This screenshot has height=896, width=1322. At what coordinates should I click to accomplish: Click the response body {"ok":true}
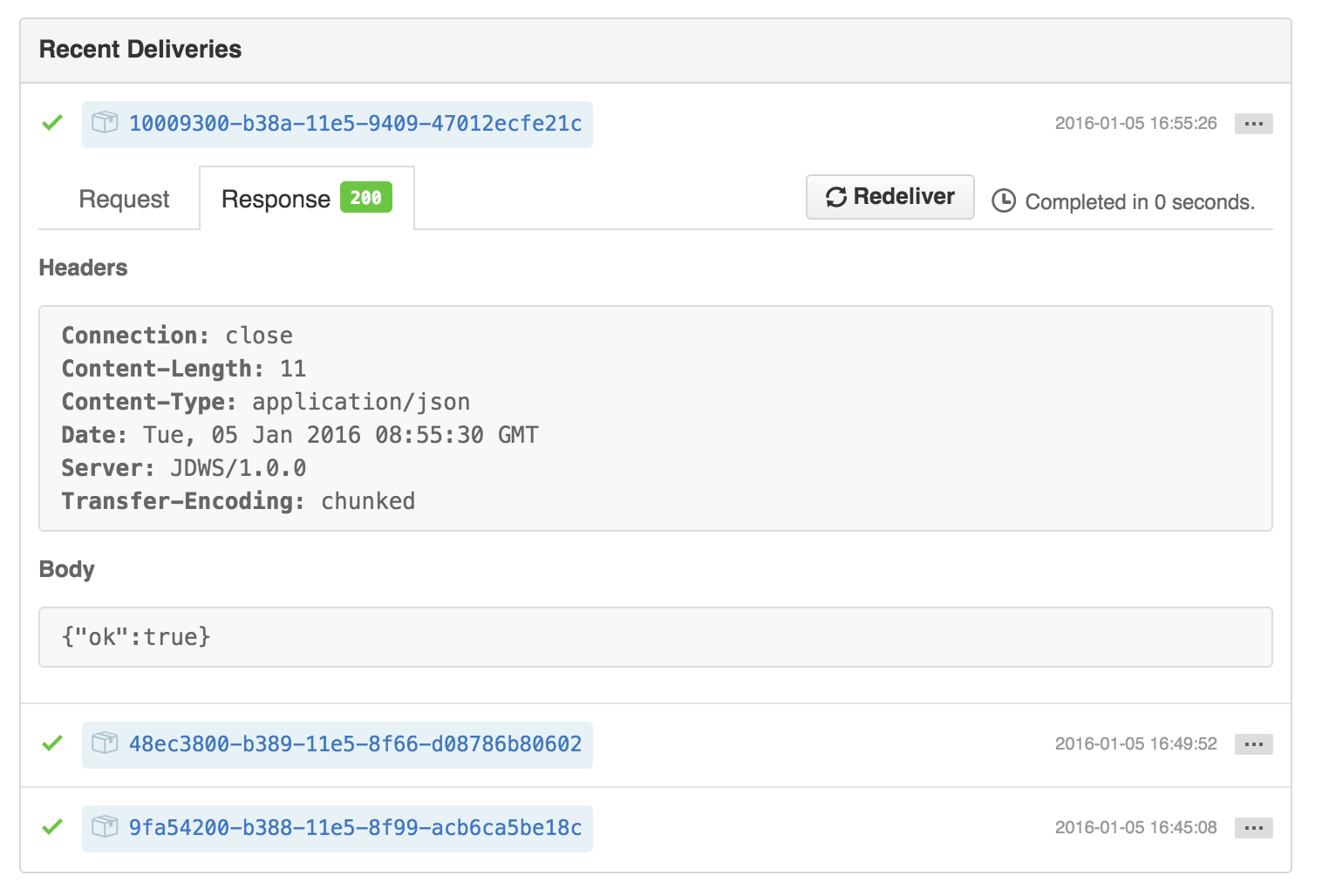[136, 637]
